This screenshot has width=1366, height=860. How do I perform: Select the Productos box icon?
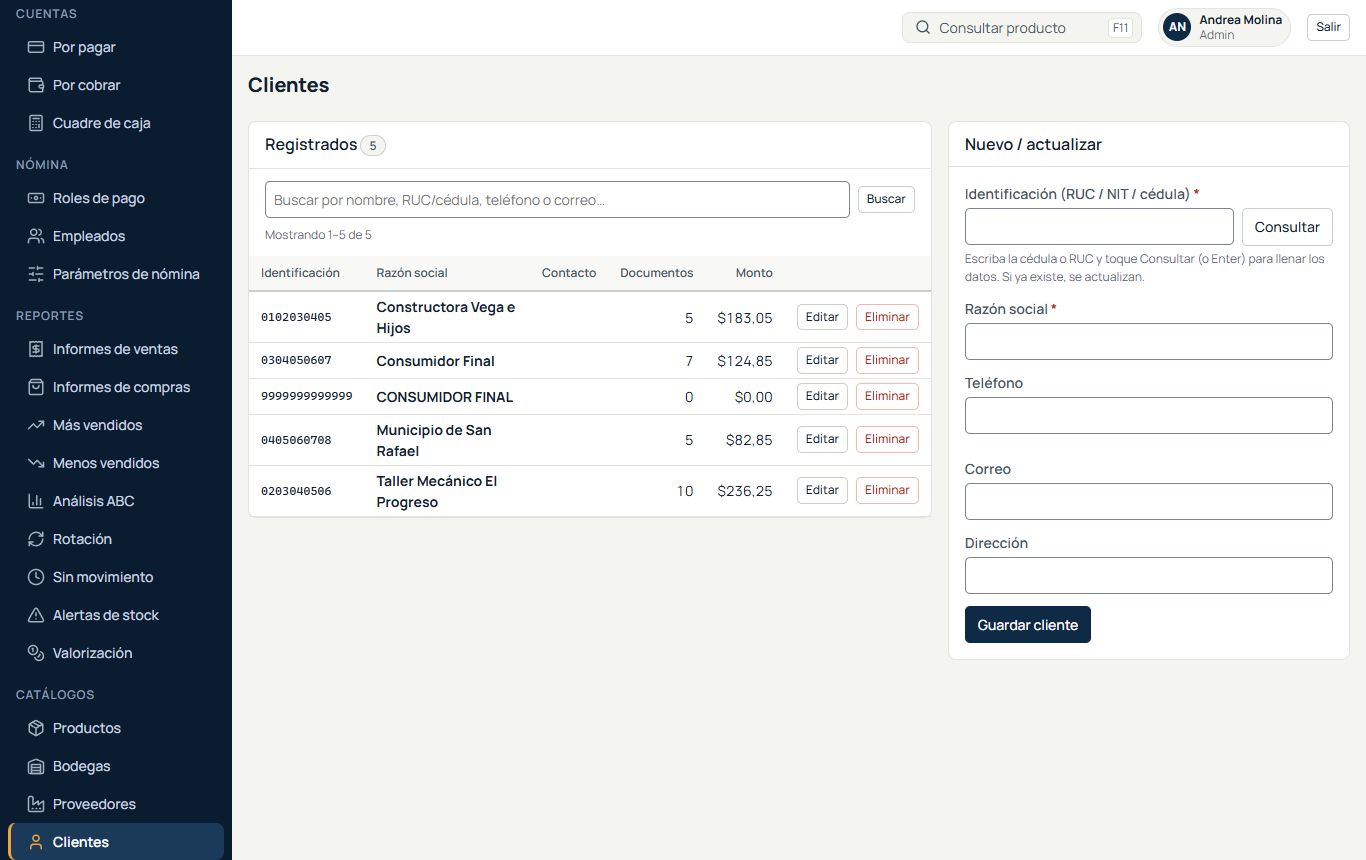click(x=36, y=728)
